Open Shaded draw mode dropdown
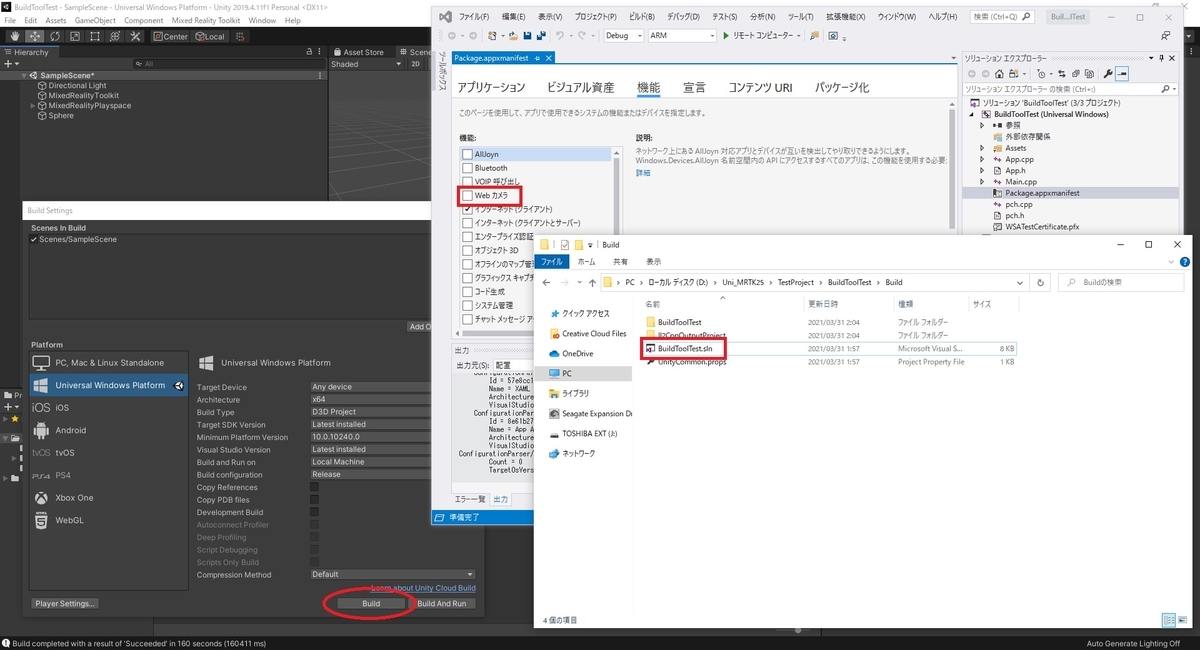1200x650 pixels. click(366, 64)
